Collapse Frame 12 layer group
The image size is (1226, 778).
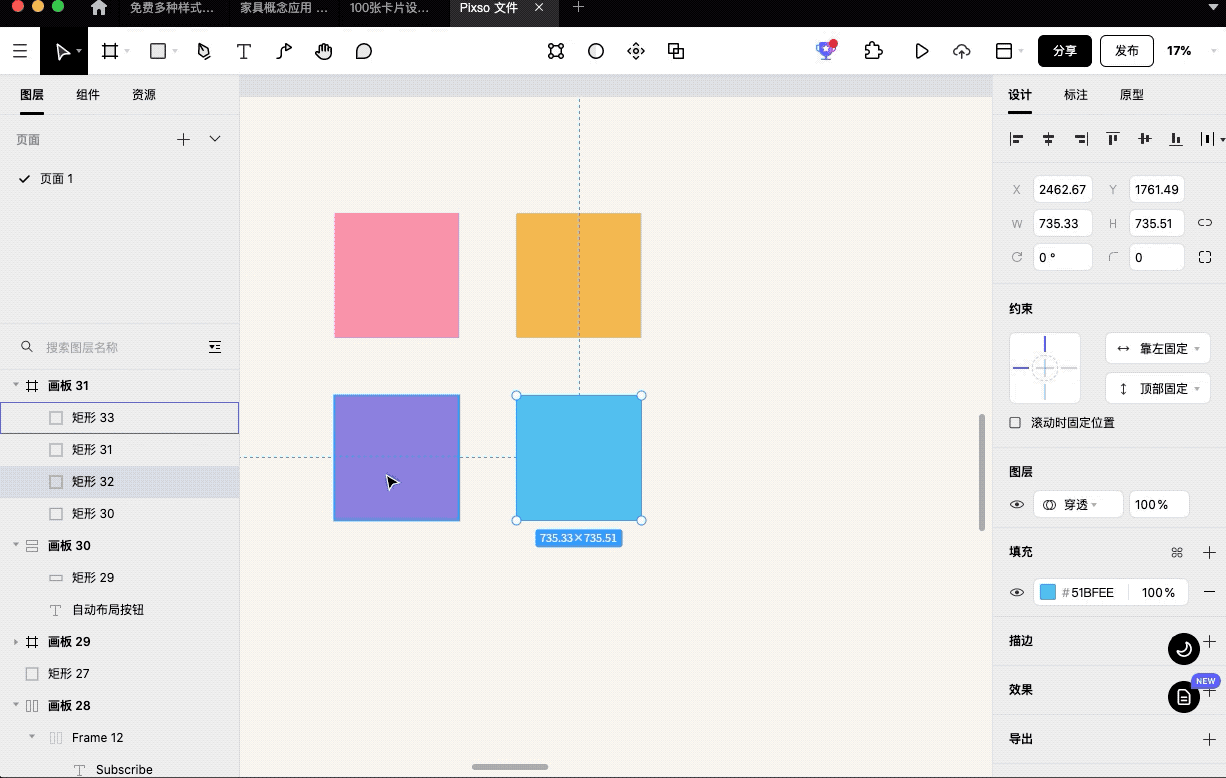pyautogui.click(x=32, y=737)
